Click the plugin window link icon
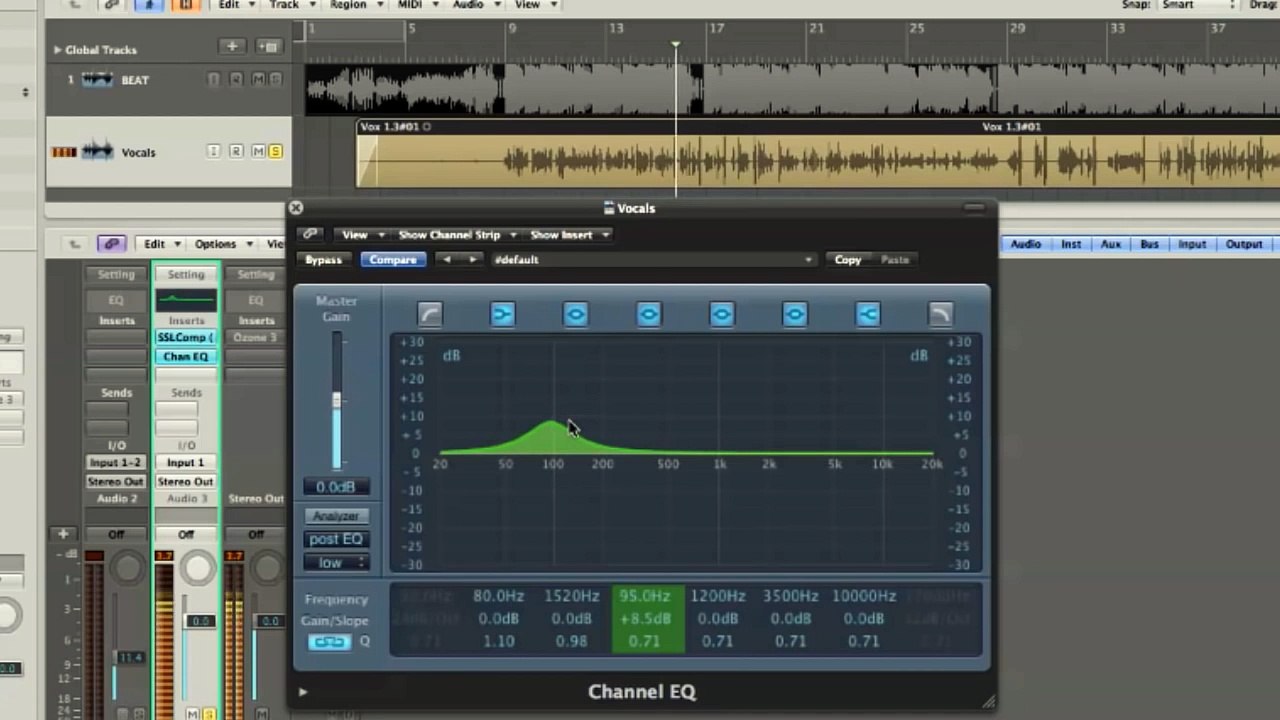This screenshot has height=720, width=1280. click(310, 234)
